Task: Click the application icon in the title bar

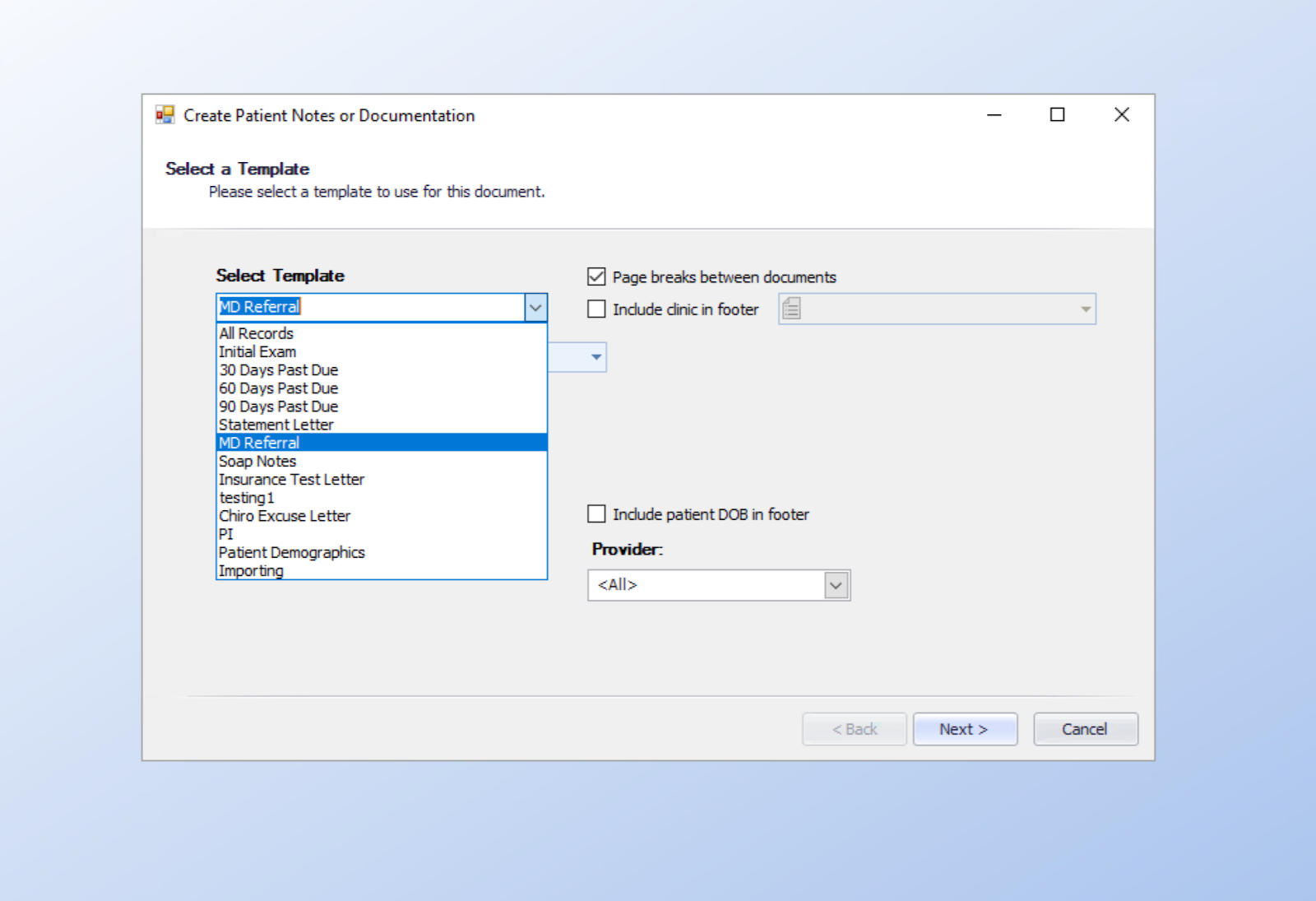Action: tap(165, 114)
